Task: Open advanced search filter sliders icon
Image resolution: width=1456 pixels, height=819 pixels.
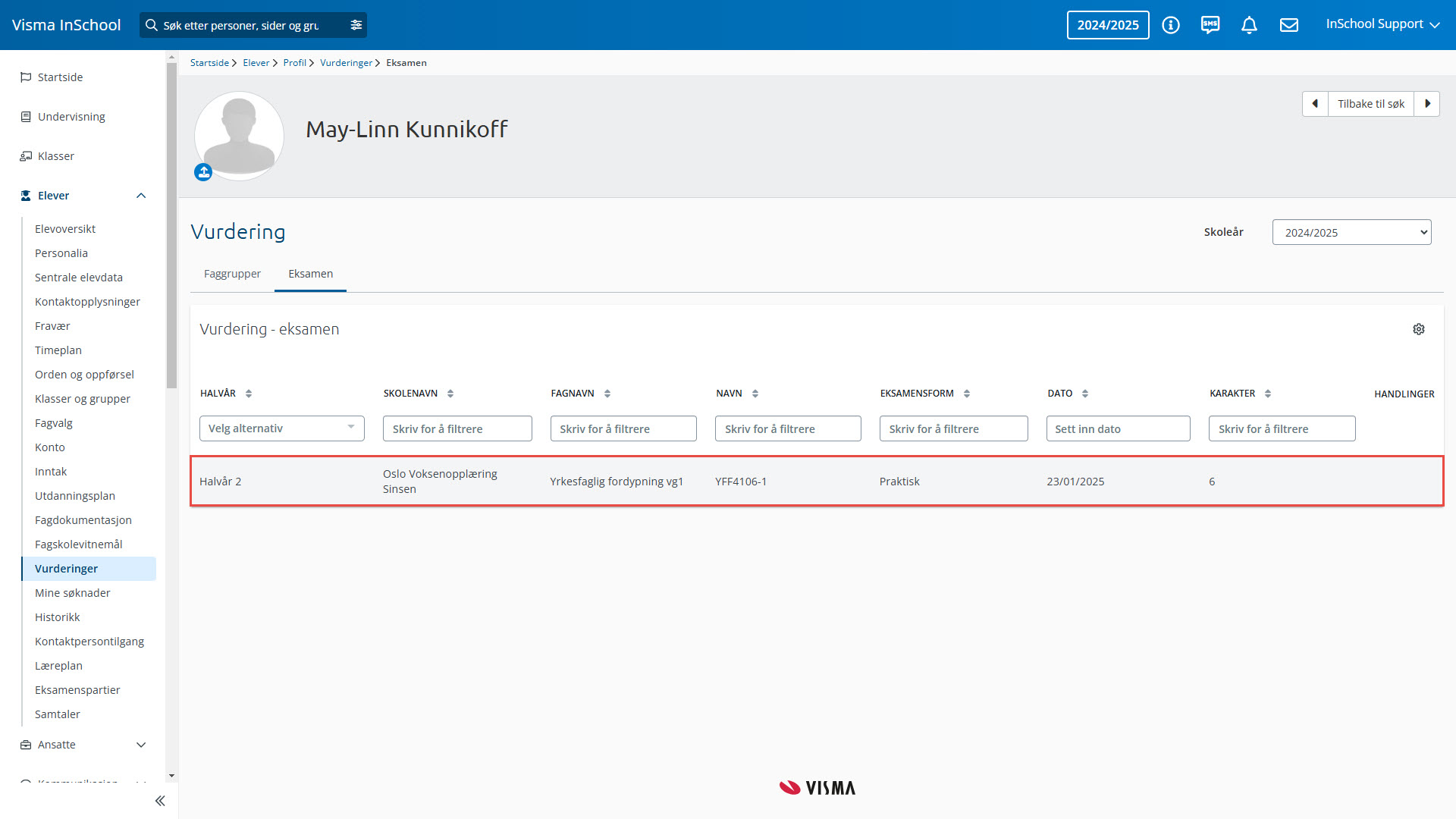Action: click(356, 25)
